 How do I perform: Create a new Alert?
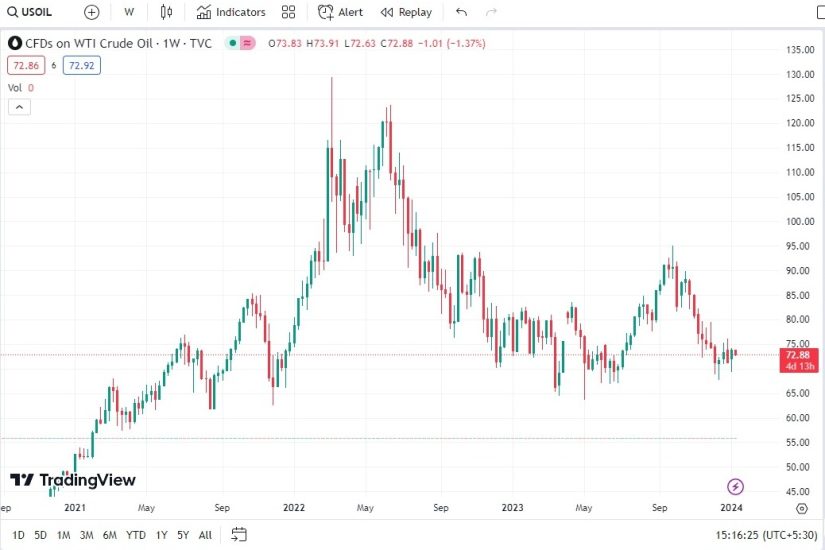click(340, 12)
